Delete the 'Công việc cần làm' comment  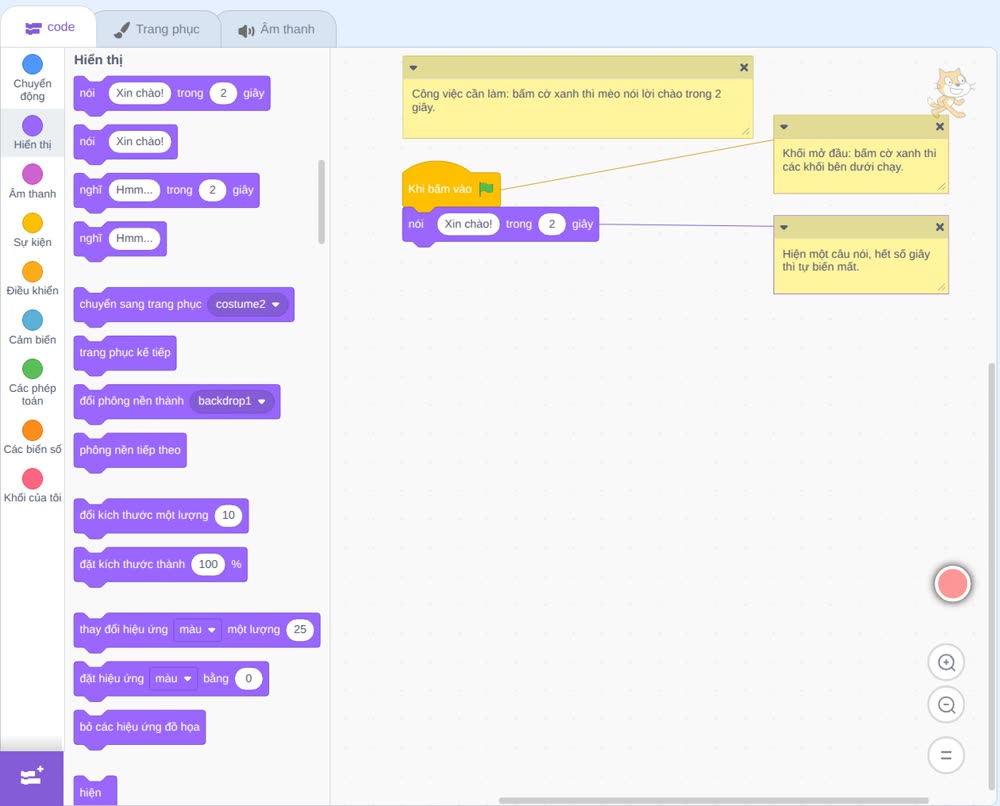(x=744, y=68)
